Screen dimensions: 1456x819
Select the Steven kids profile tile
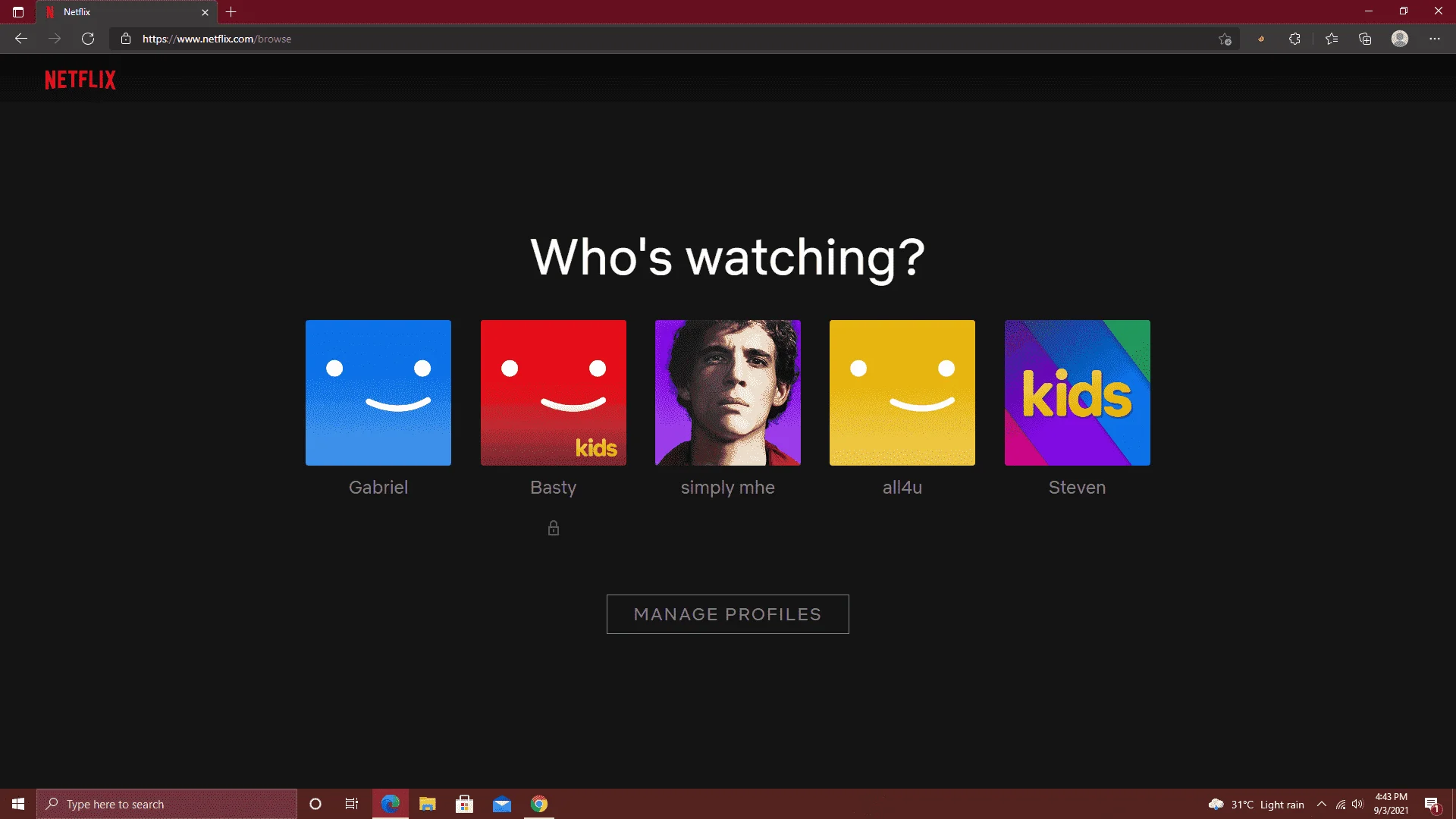point(1078,393)
